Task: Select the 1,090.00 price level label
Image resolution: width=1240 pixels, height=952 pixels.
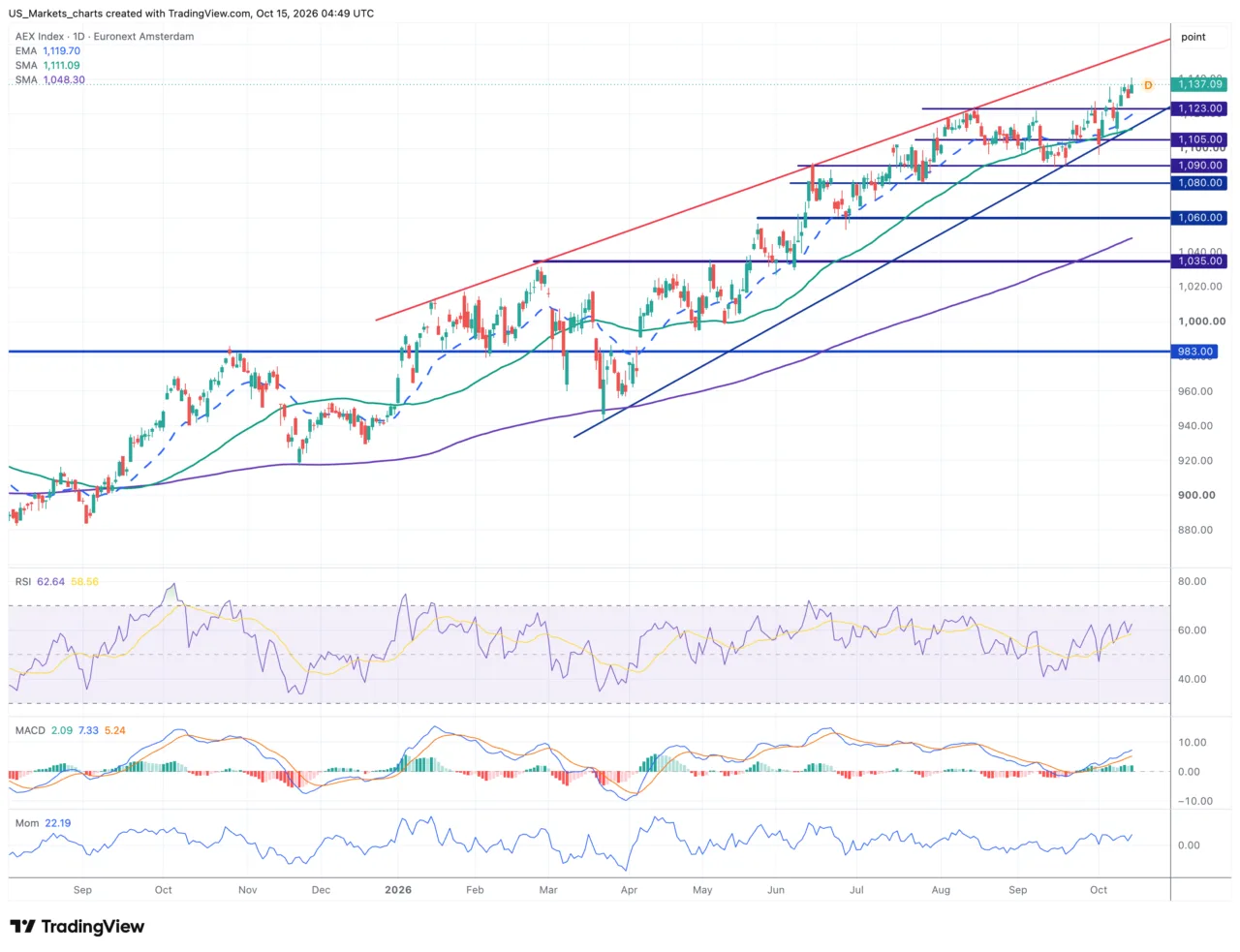Action: click(x=1199, y=166)
